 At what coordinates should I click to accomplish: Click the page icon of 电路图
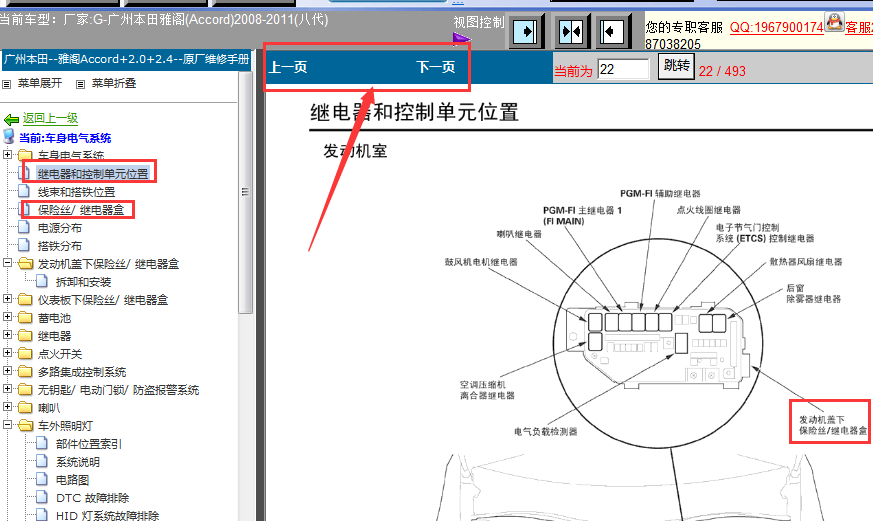[42, 479]
